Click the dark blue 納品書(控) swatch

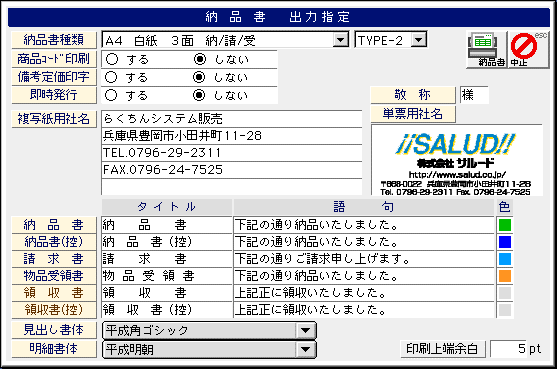(505, 242)
